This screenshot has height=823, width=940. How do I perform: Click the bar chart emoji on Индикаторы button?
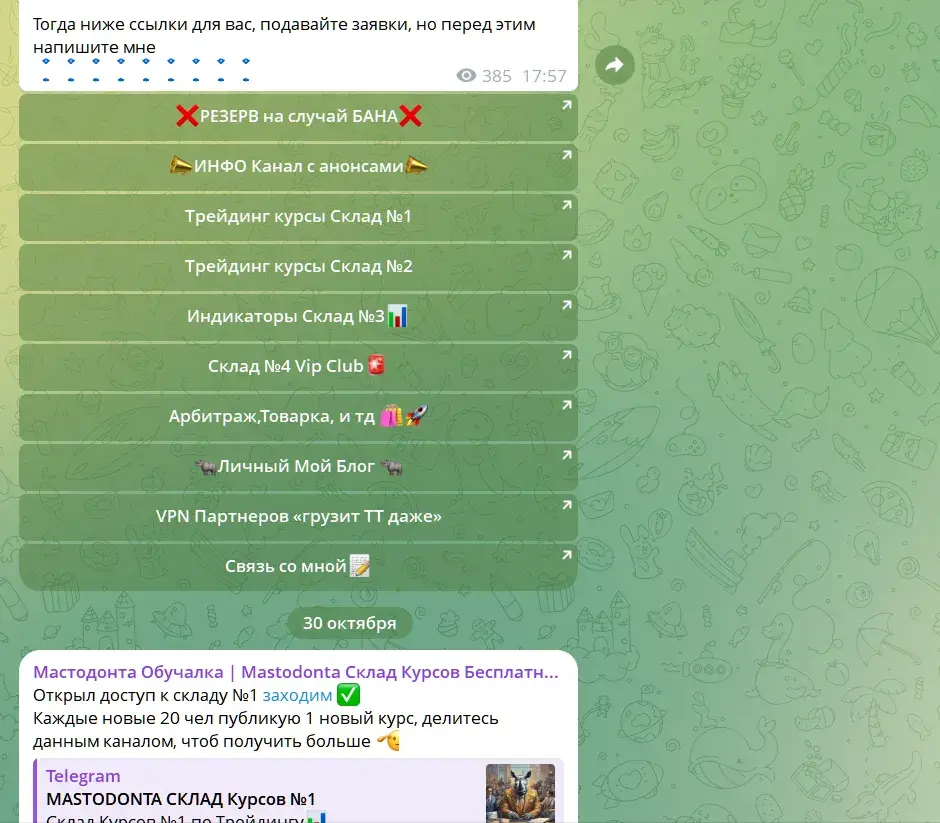coord(397,316)
